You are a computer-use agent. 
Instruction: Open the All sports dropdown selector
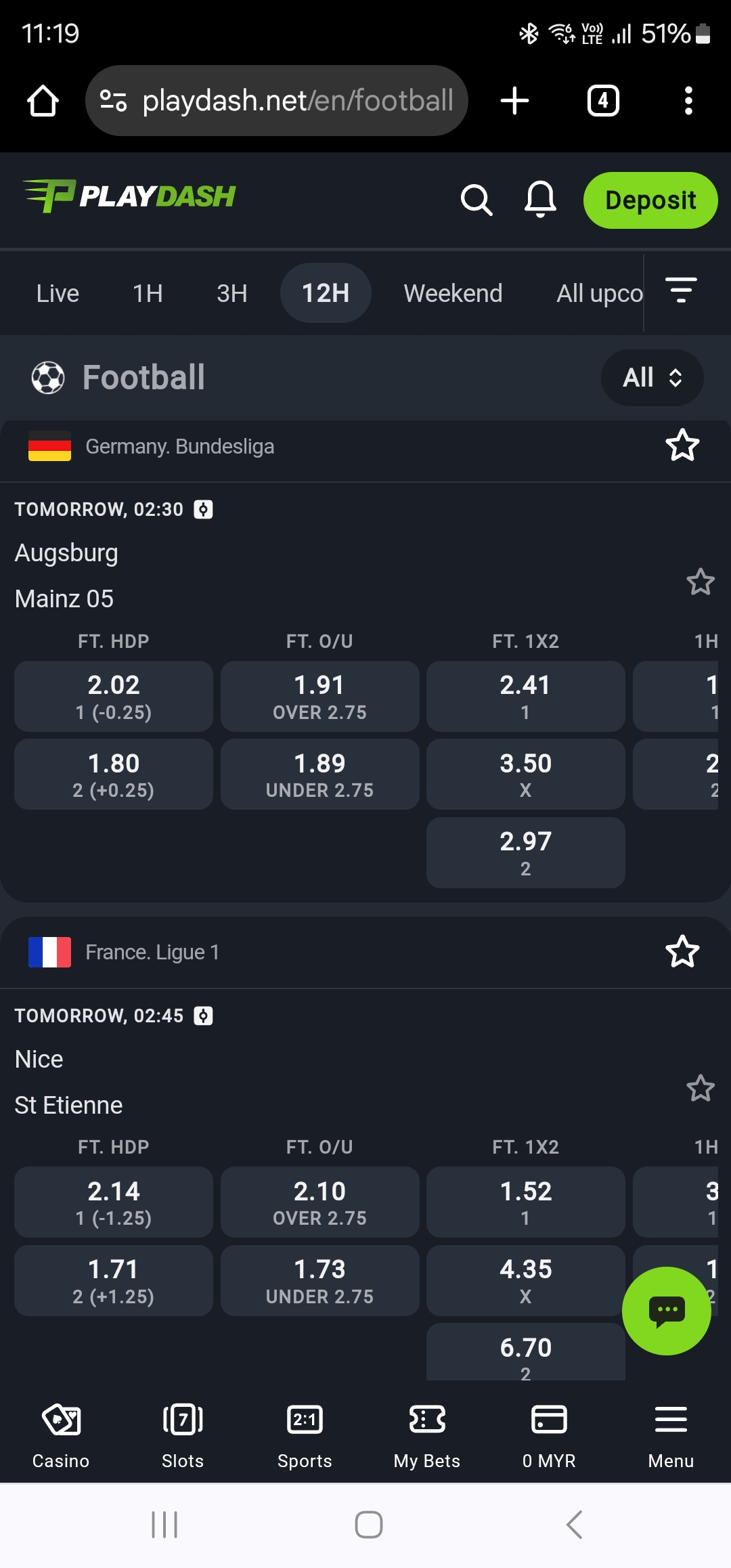tap(652, 378)
